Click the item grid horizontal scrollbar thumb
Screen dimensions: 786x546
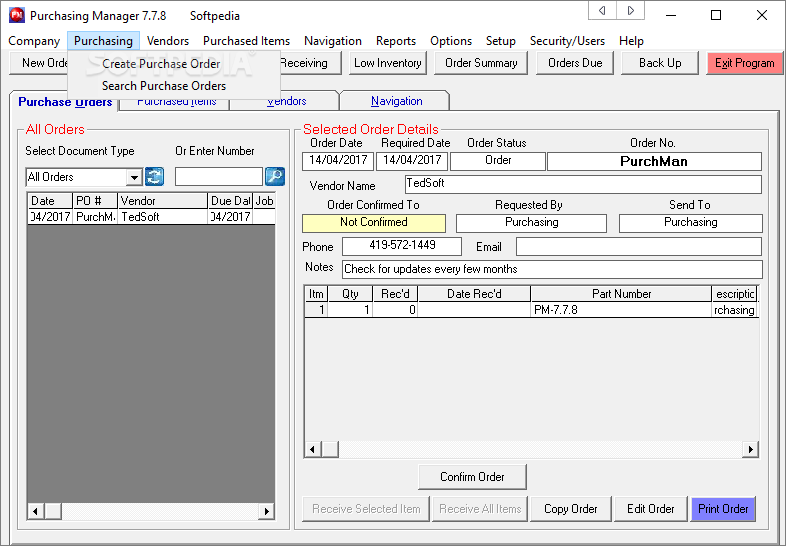point(330,449)
